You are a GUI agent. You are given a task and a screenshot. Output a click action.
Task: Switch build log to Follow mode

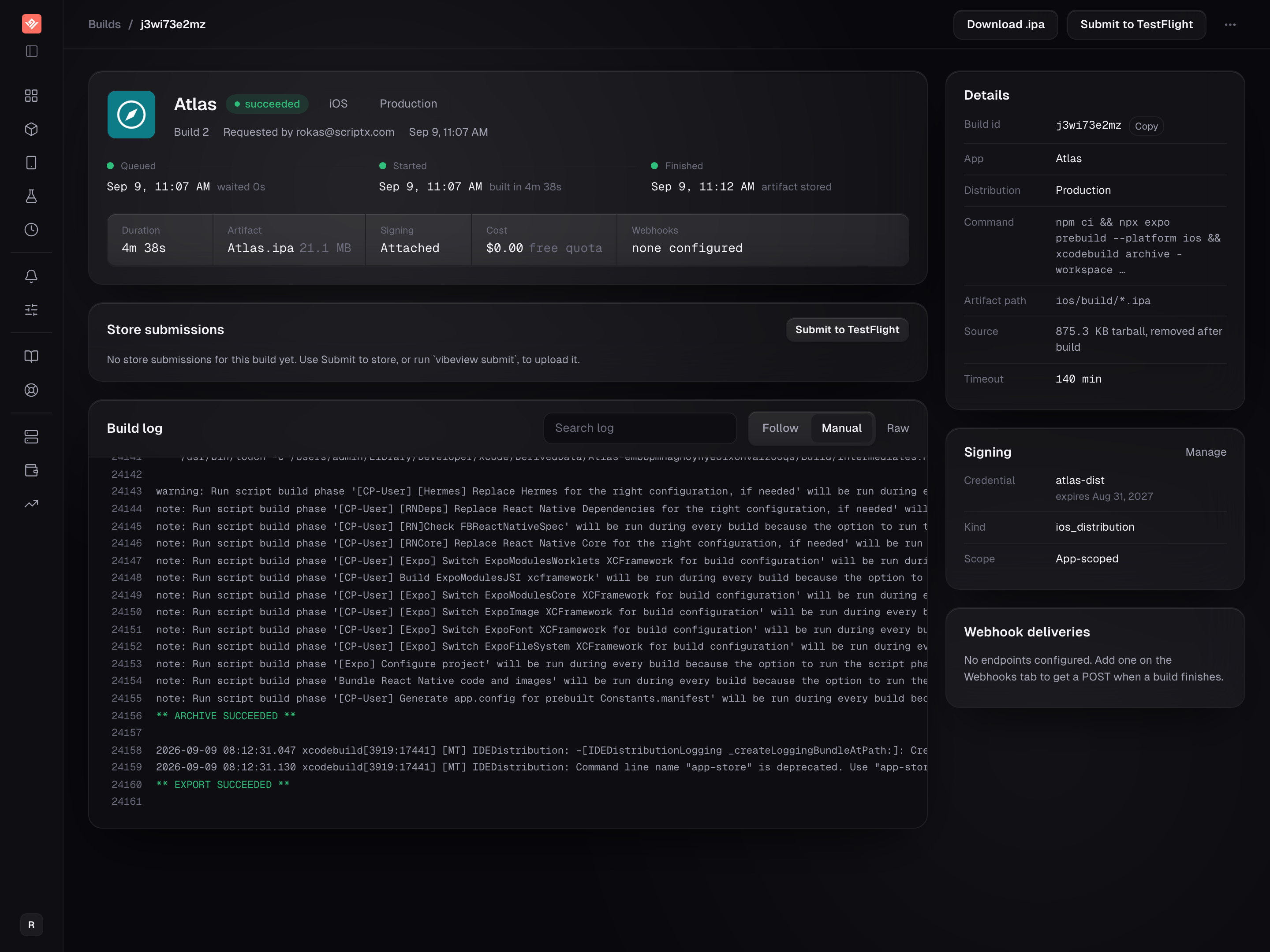[x=780, y=428]
